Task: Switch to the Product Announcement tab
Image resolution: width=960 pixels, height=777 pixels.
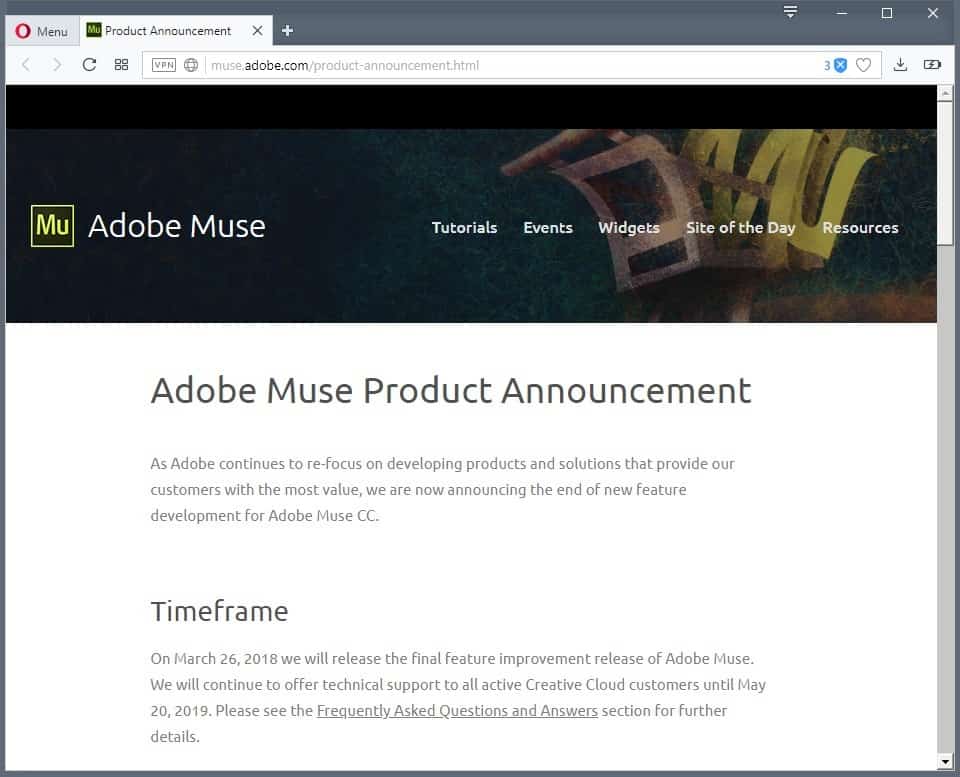Action: pyautogui.click(x=165, y=31)
